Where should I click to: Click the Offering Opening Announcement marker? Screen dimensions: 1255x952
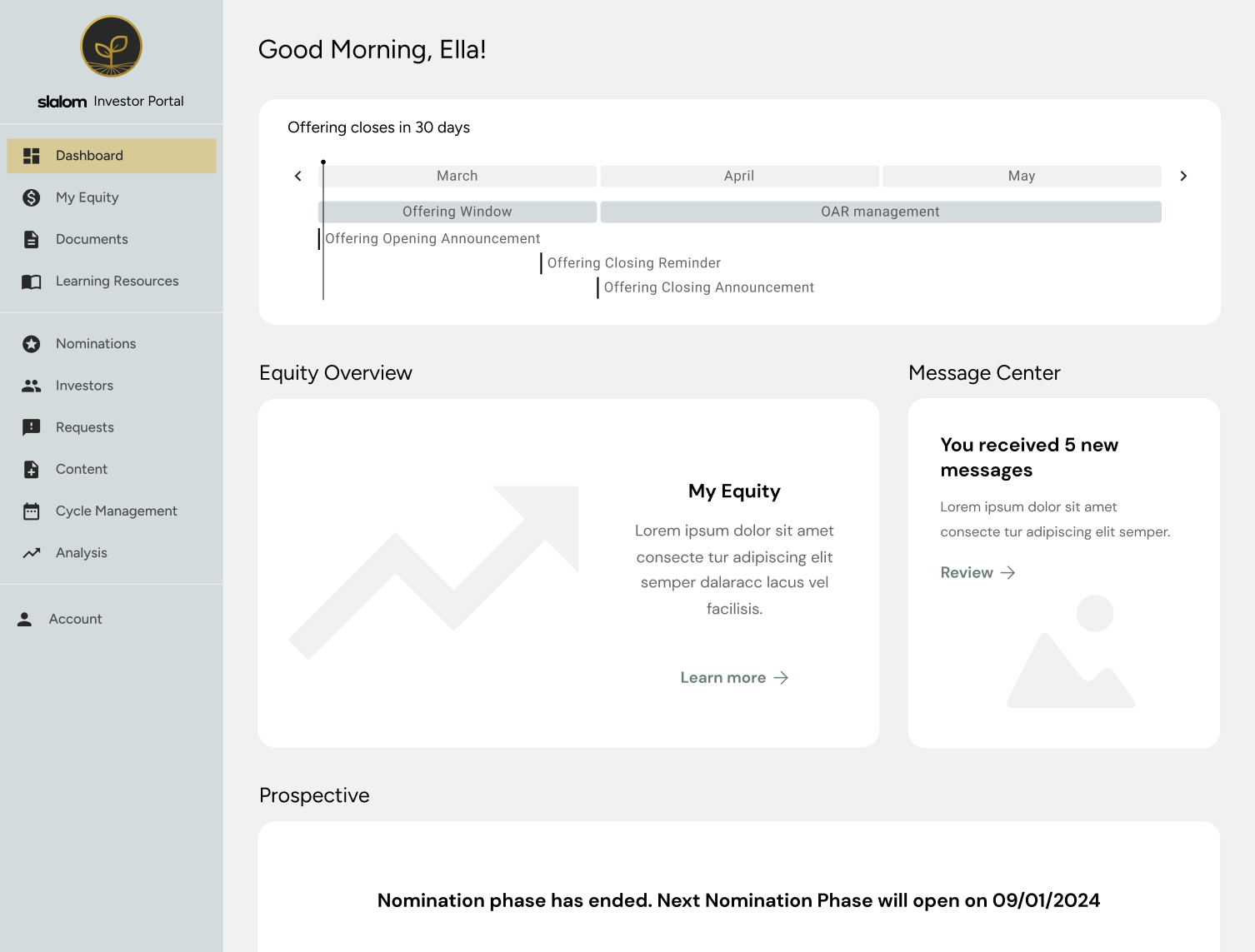coord(432,239)
